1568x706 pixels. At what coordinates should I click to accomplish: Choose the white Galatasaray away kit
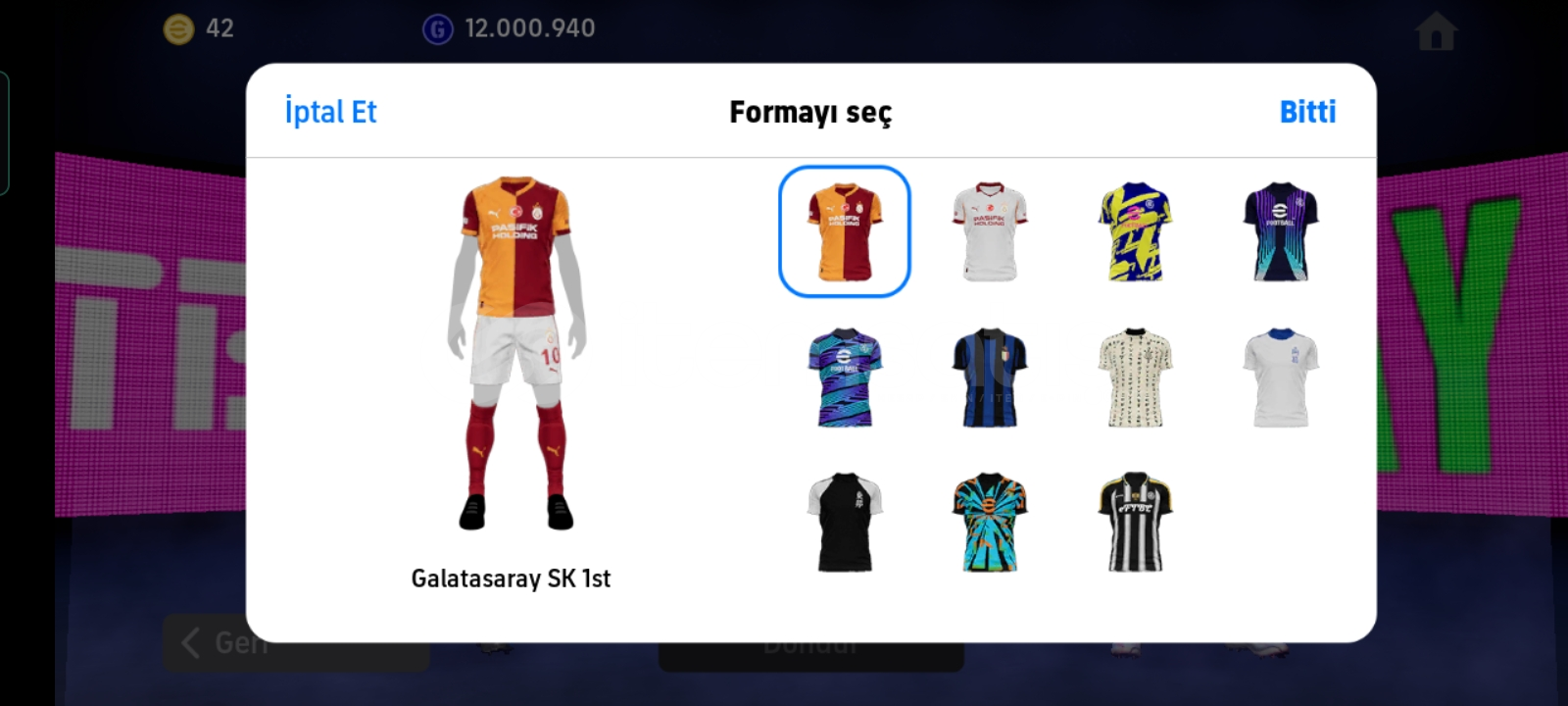(989, 231)
